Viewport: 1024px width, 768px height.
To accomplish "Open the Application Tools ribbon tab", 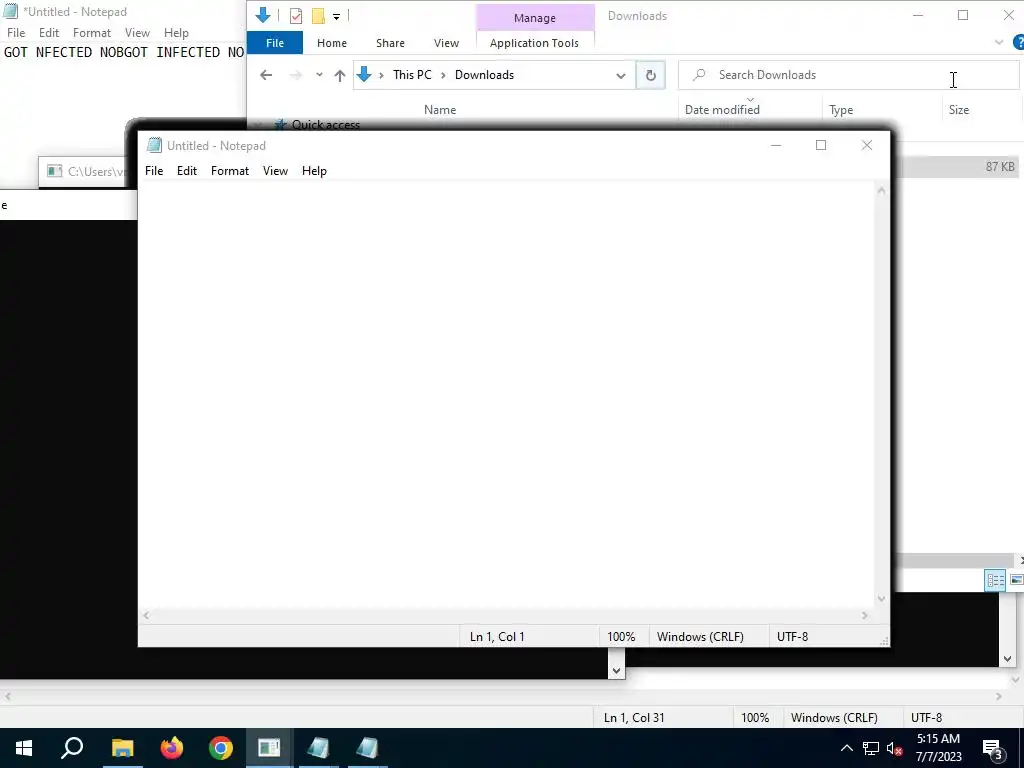I will (x=534, y=43).
